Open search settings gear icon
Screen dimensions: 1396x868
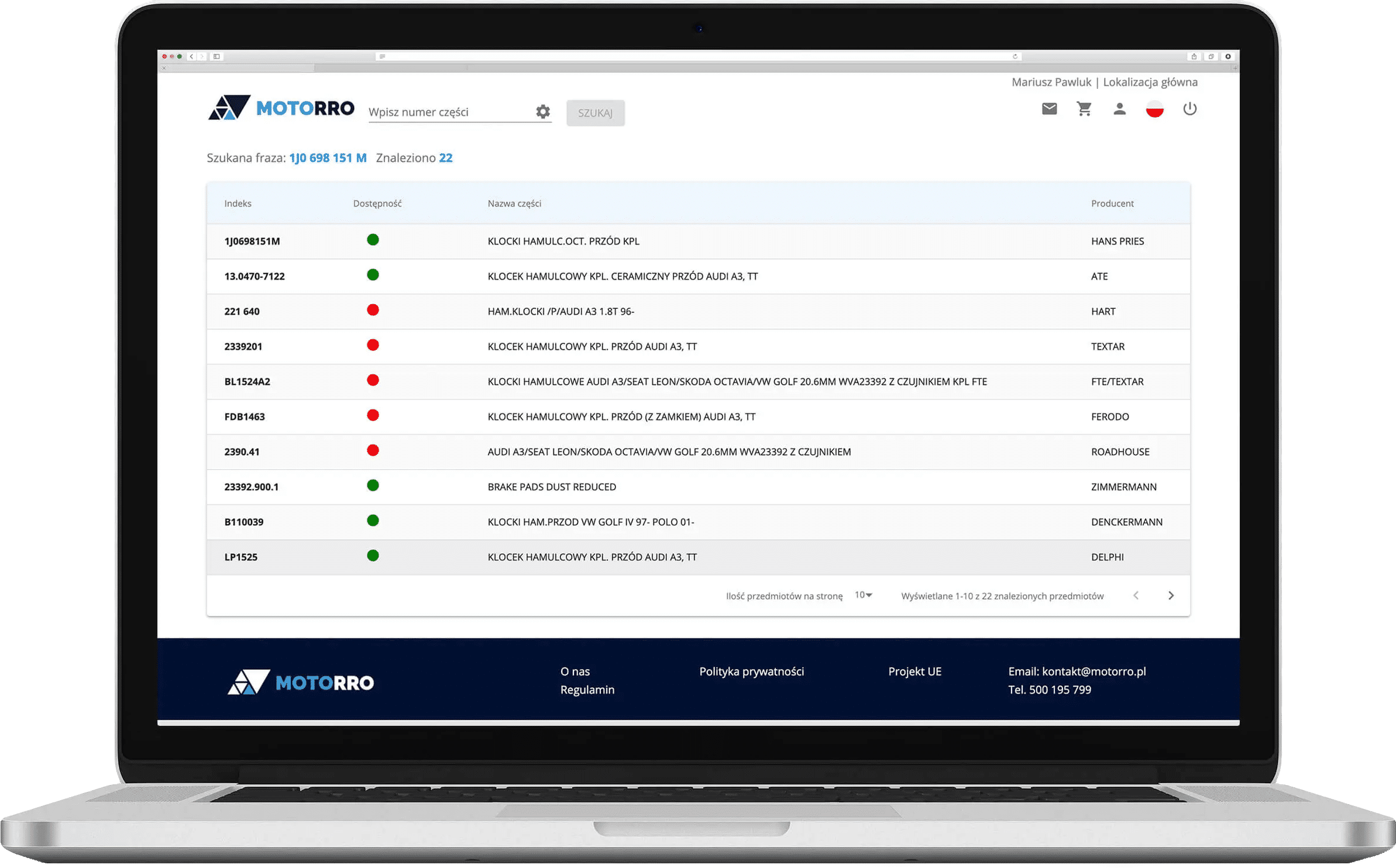pyautogui.click(x=543, y=112)
